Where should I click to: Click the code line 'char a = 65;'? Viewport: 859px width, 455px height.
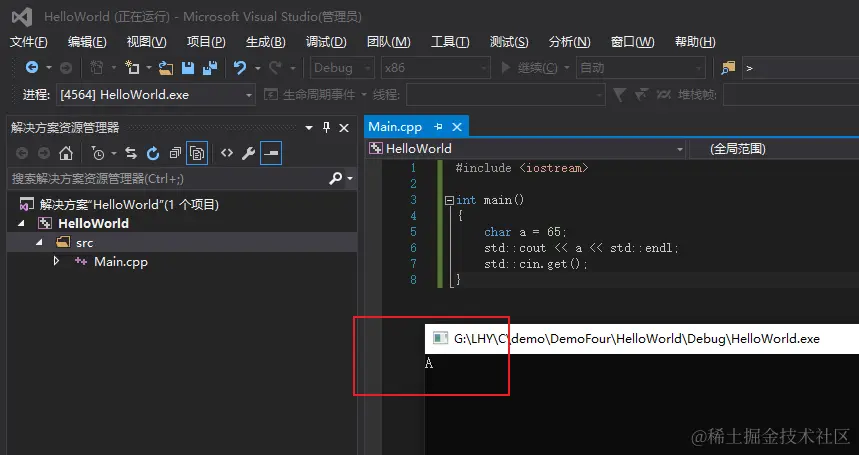525,232
